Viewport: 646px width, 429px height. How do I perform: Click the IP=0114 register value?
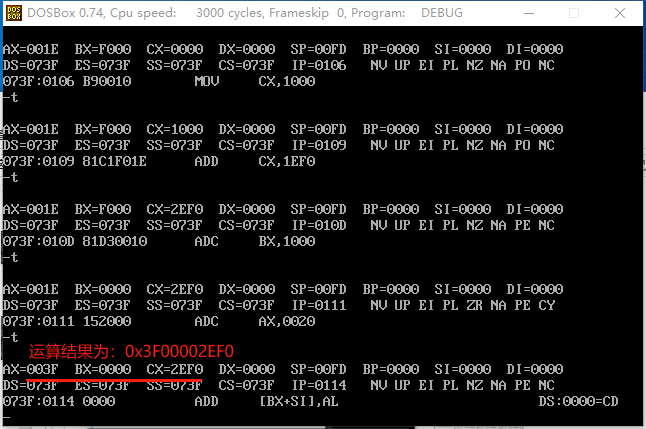[x=319, y=385]
